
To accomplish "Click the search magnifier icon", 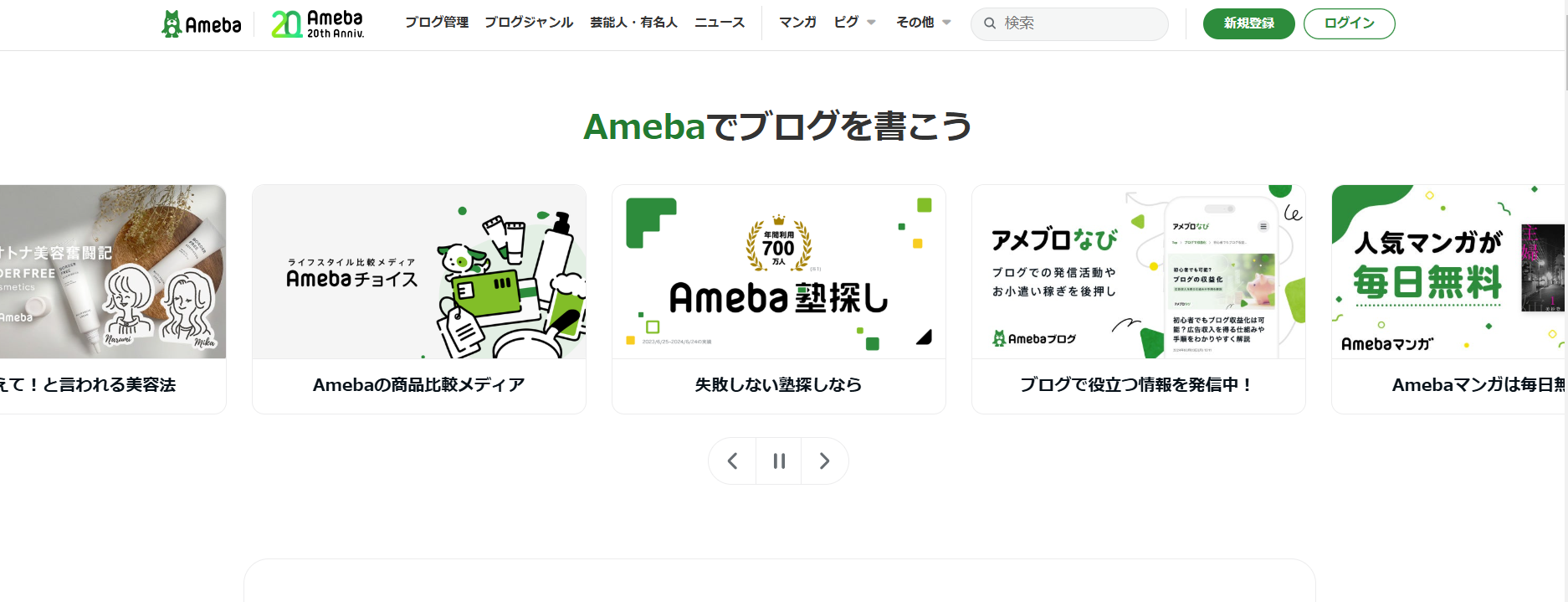I will 990,23.
